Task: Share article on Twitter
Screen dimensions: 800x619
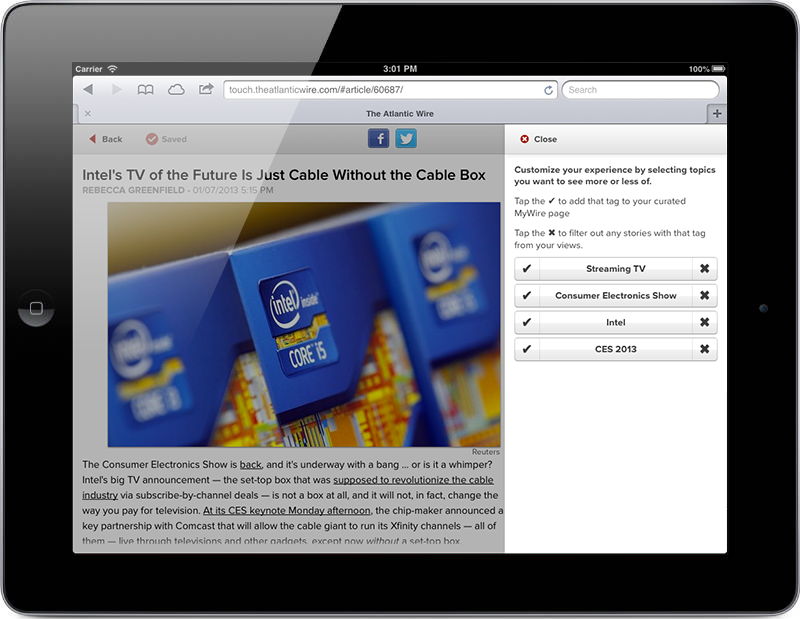Action: (406, 138)
